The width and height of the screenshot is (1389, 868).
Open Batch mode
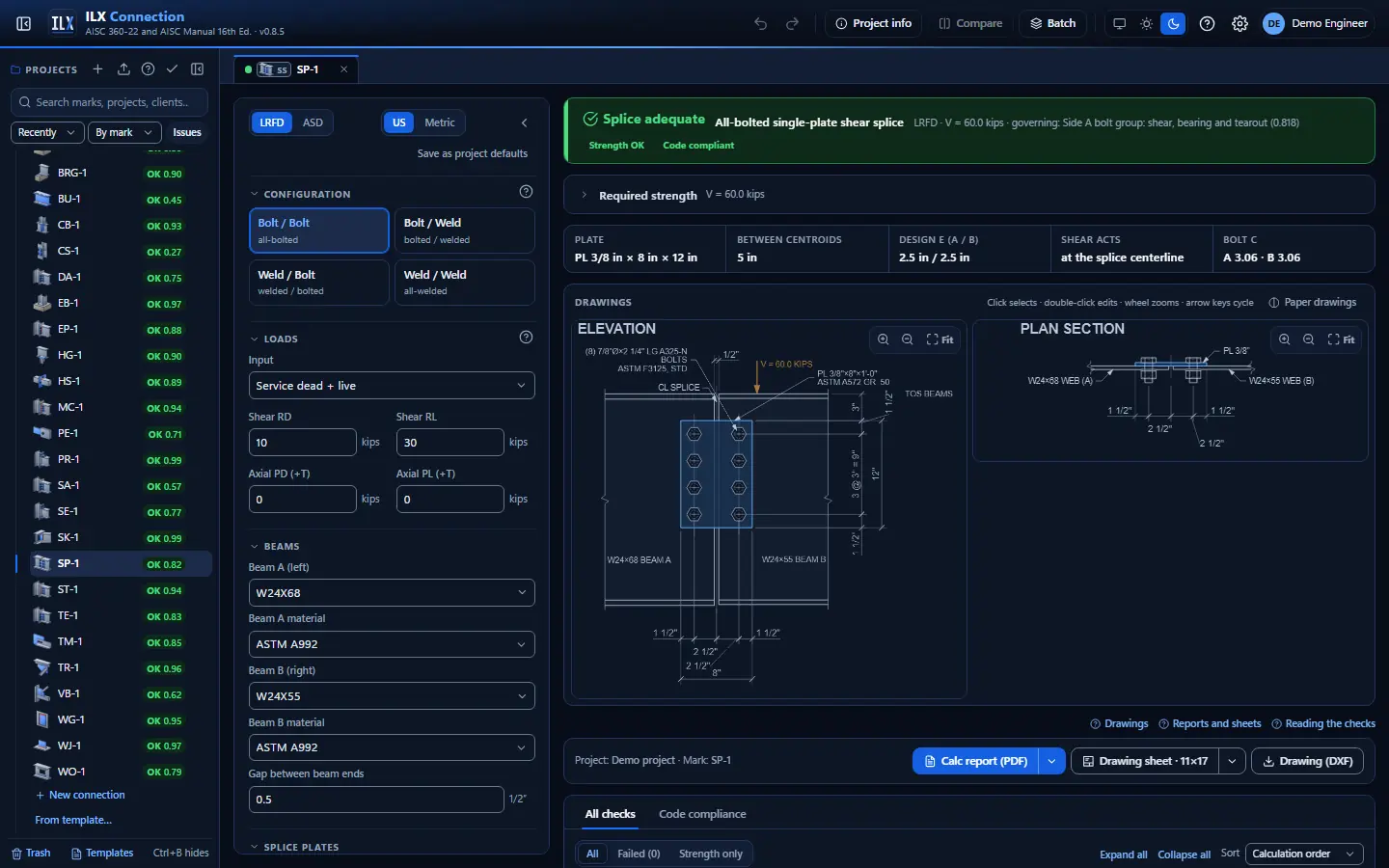(1052, 23)
